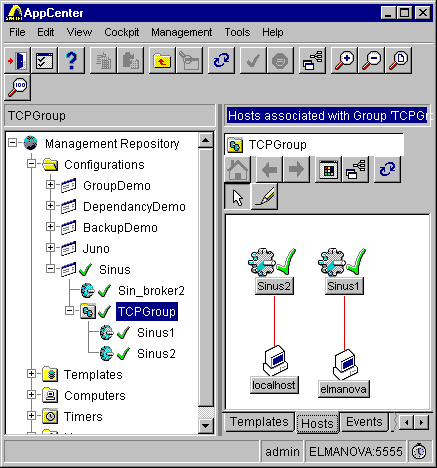Switch to the Templates tab
437x468 pixels.
click(x=259, y=422)
